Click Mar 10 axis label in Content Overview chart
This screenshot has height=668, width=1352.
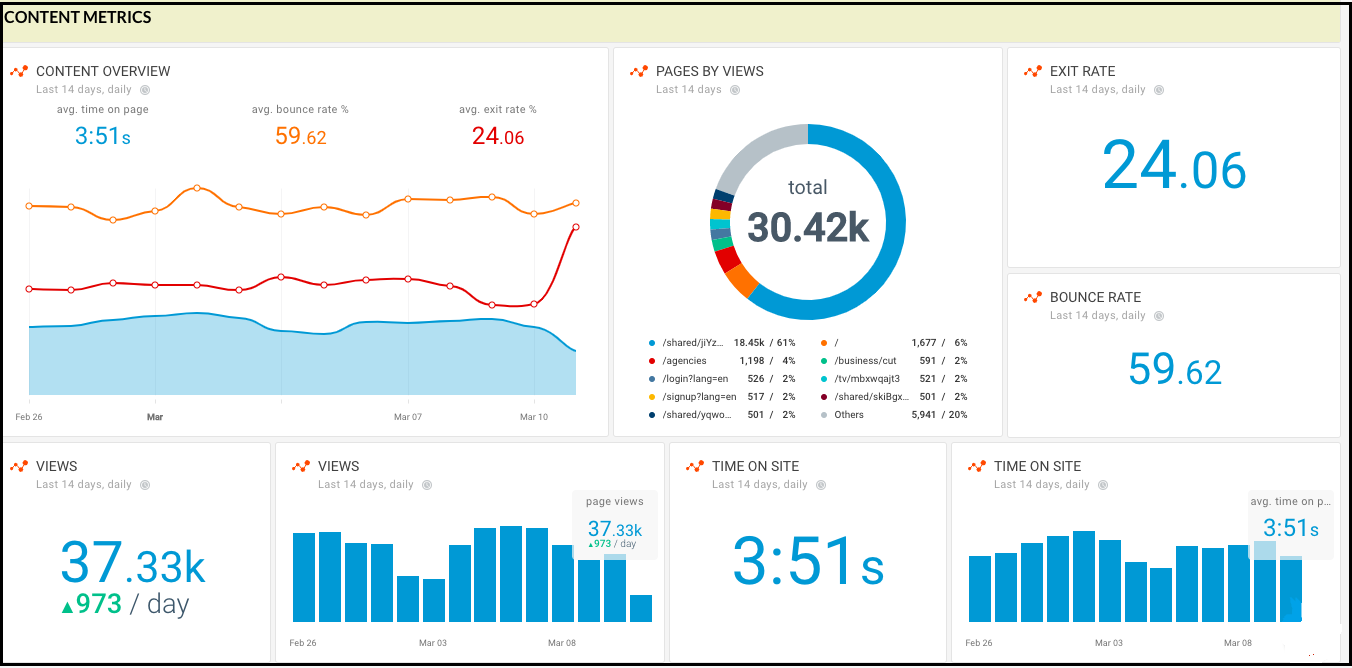(x=534, y=417)
